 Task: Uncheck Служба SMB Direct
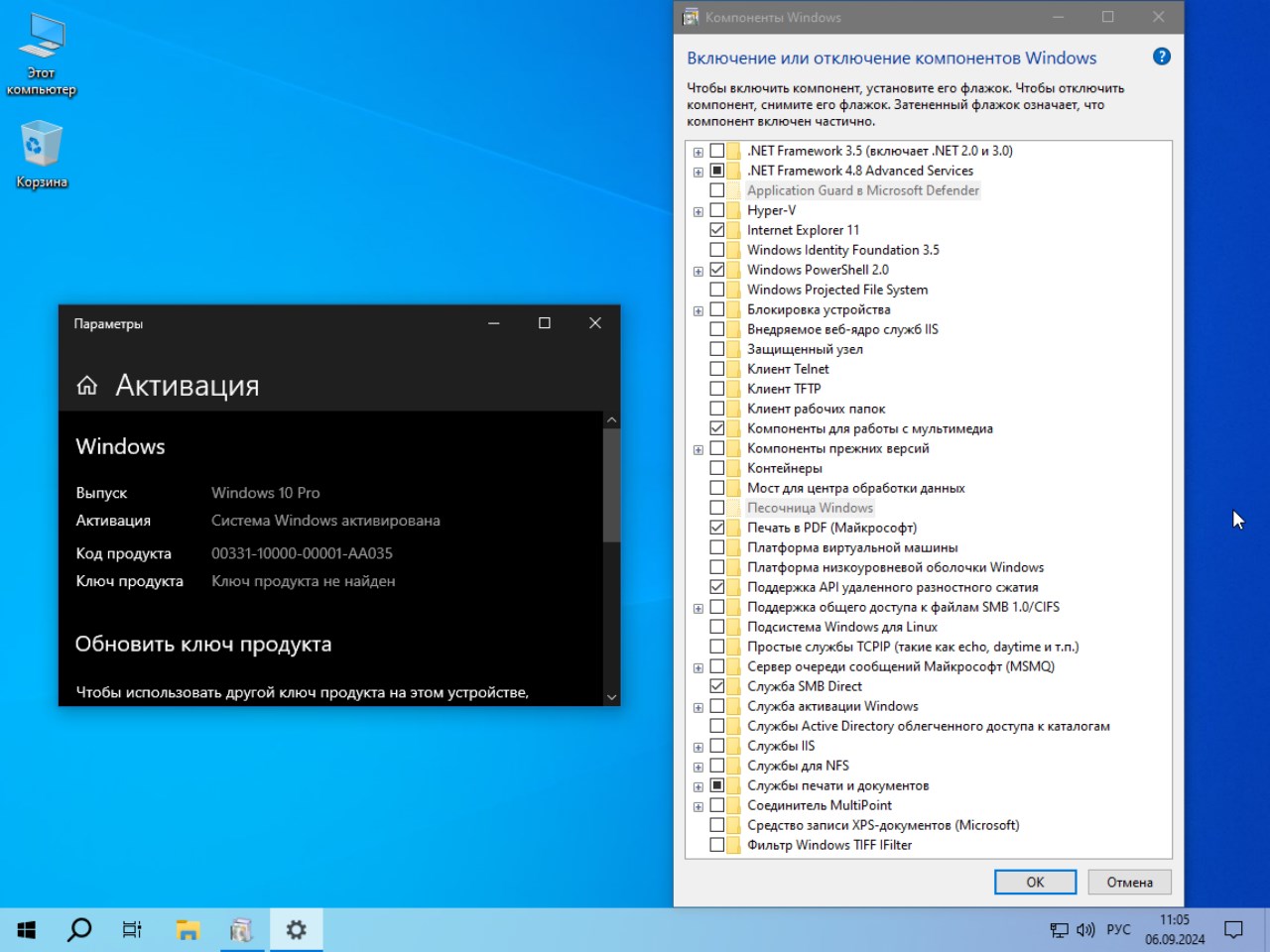(x=717, y=686)
